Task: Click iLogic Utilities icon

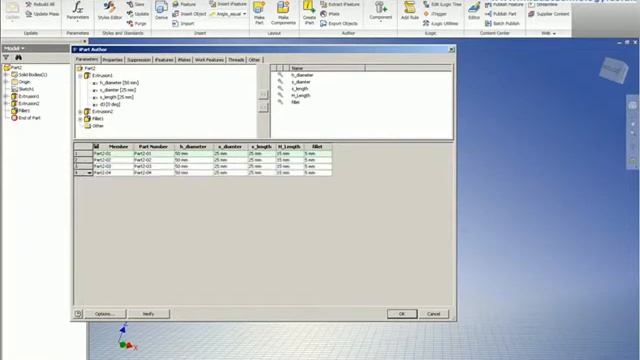Action: pos(427,24)
